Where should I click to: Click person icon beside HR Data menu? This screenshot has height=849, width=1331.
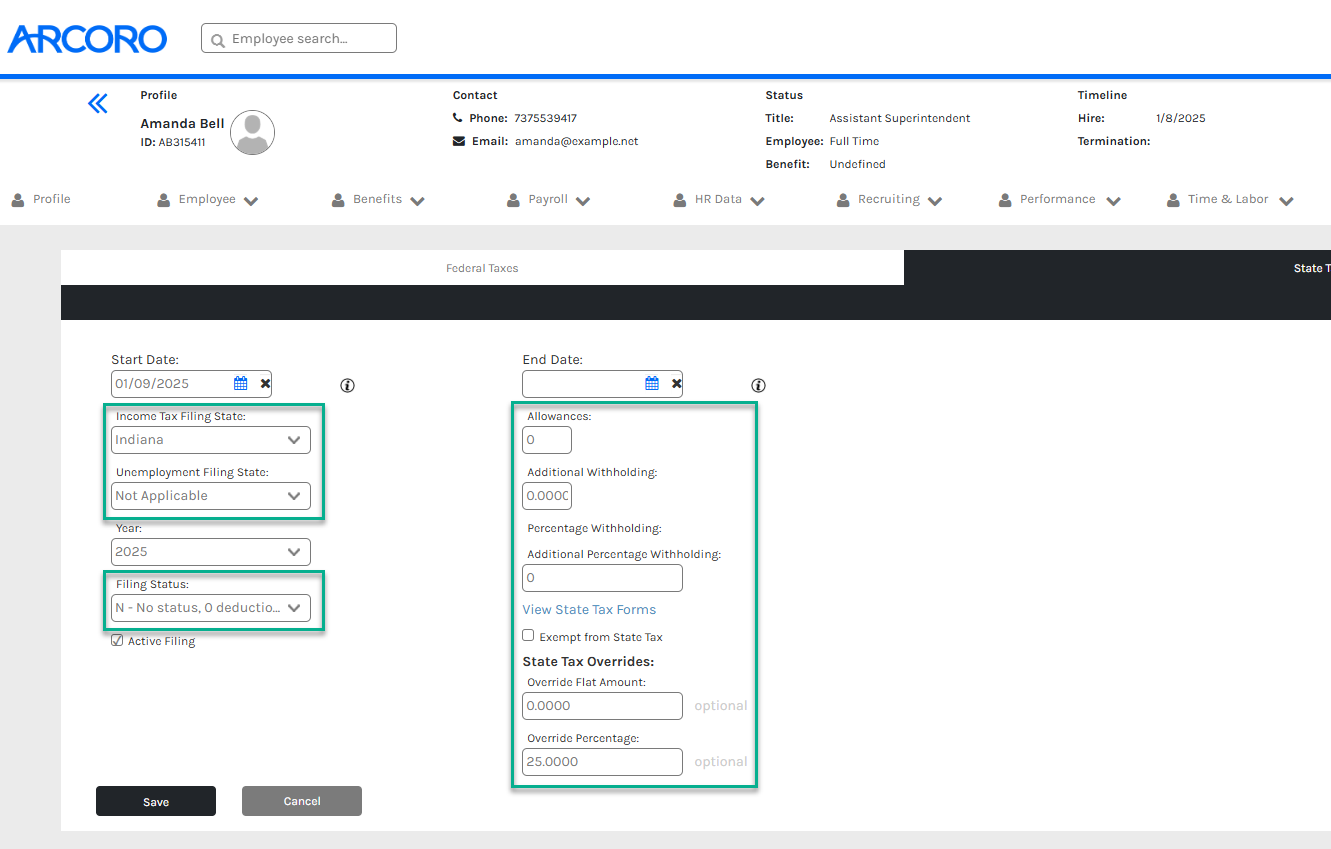click(x=680, y=200)
